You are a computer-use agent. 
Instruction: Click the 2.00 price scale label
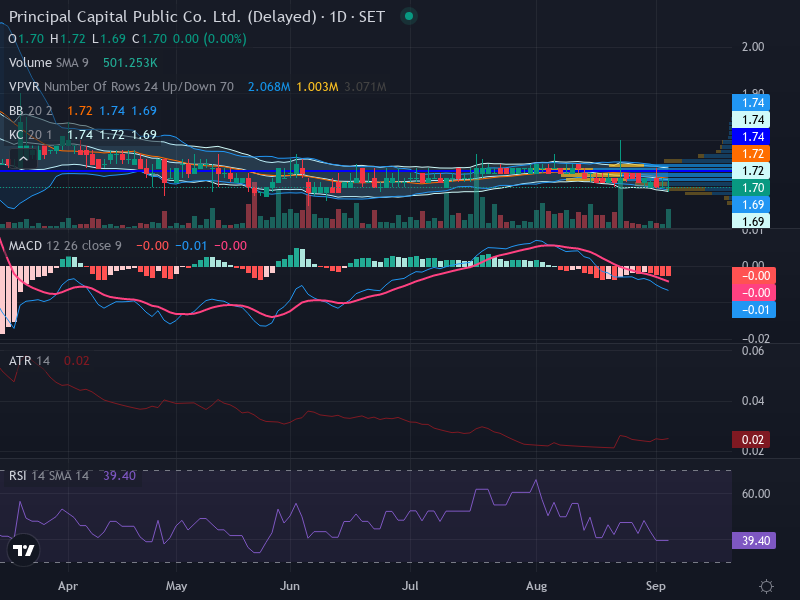(753, 47)
